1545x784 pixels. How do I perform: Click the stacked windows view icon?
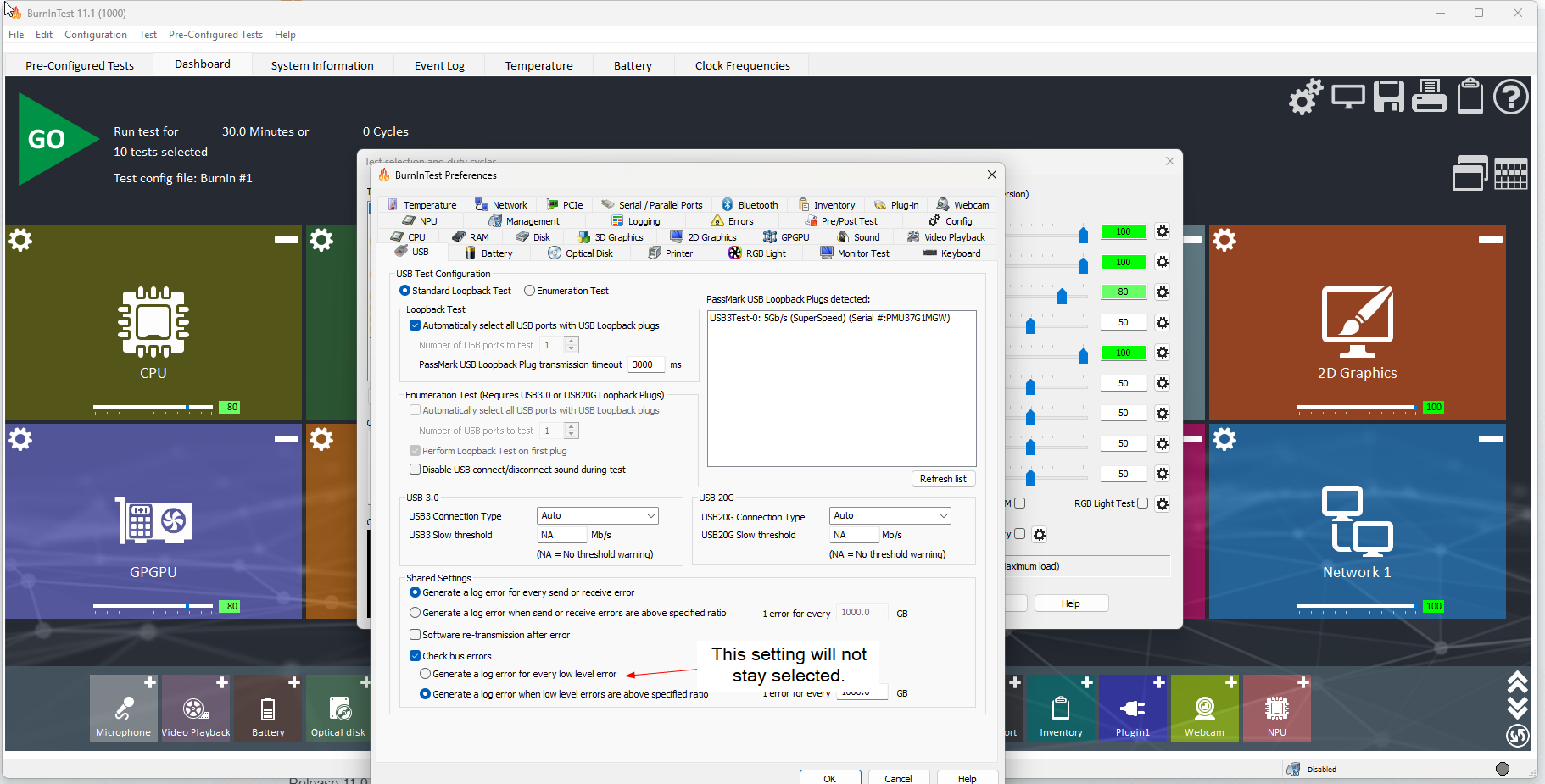1470,173
